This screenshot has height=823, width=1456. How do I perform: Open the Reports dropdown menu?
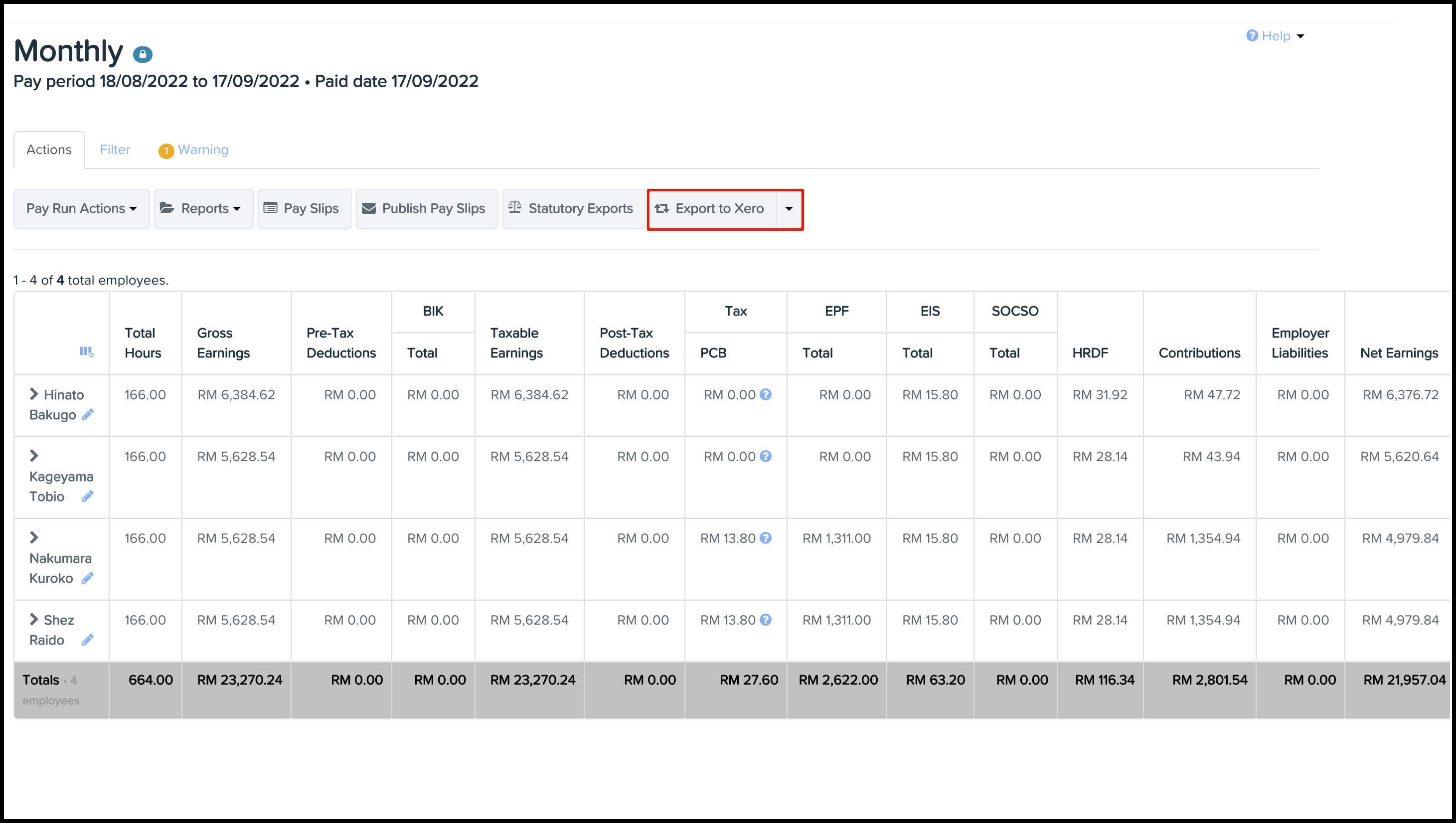coord(203,208)
